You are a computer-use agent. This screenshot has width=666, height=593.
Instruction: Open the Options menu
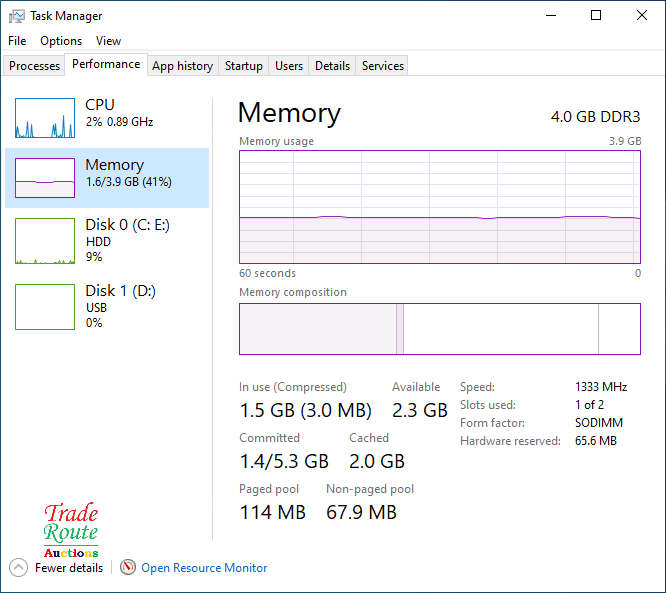(x=61, y=41)
